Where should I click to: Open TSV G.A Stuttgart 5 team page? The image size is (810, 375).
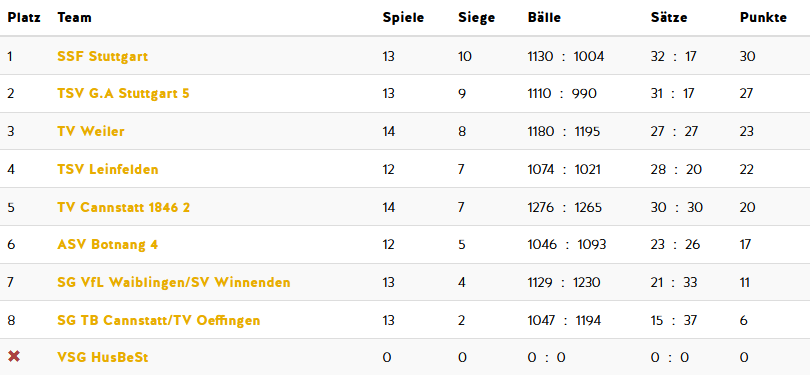(123, 93)
